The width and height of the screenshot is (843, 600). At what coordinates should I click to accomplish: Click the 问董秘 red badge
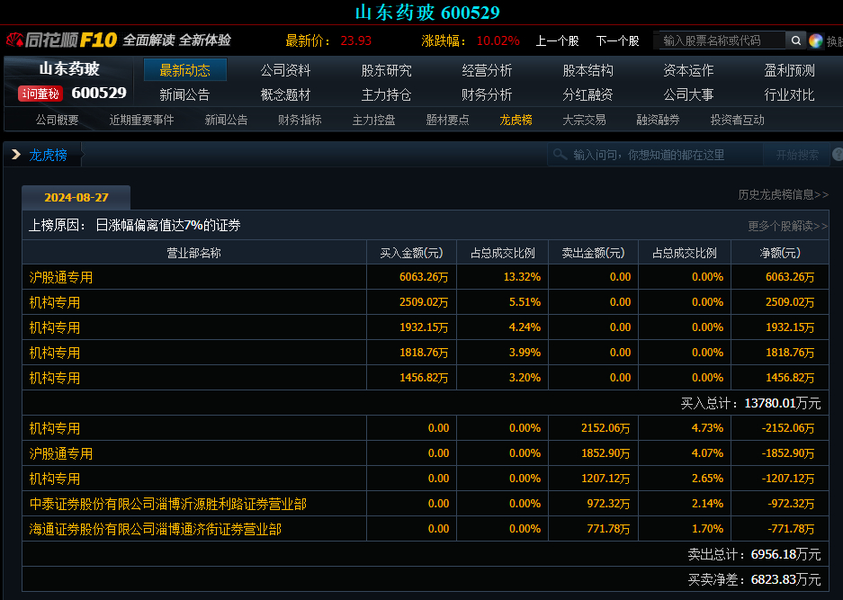pos(40,94)
